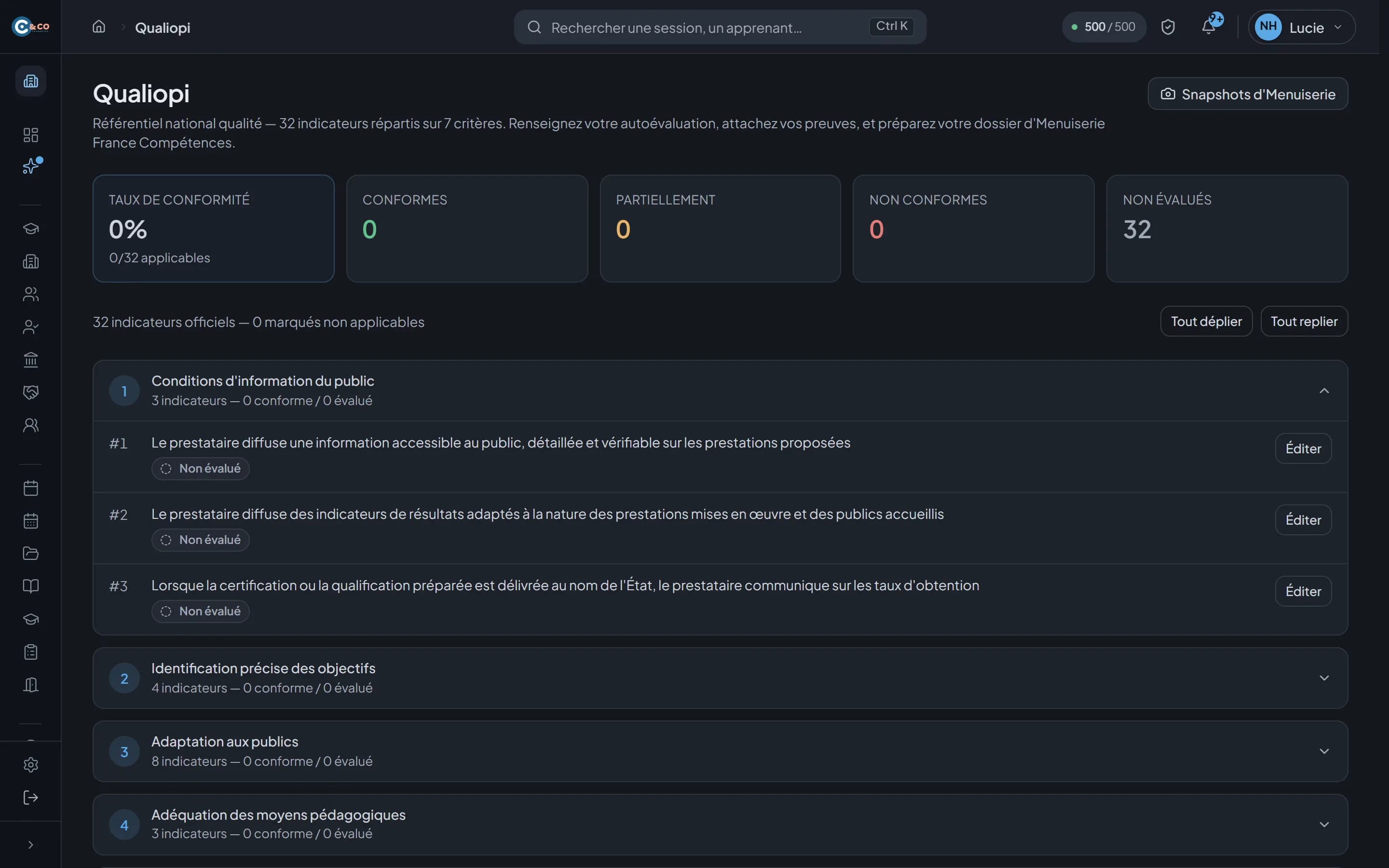Viewport: 1389px width, 868px height.
Task: Edit indicator #1 with its Éditer button
Action: click(1303, 448)
